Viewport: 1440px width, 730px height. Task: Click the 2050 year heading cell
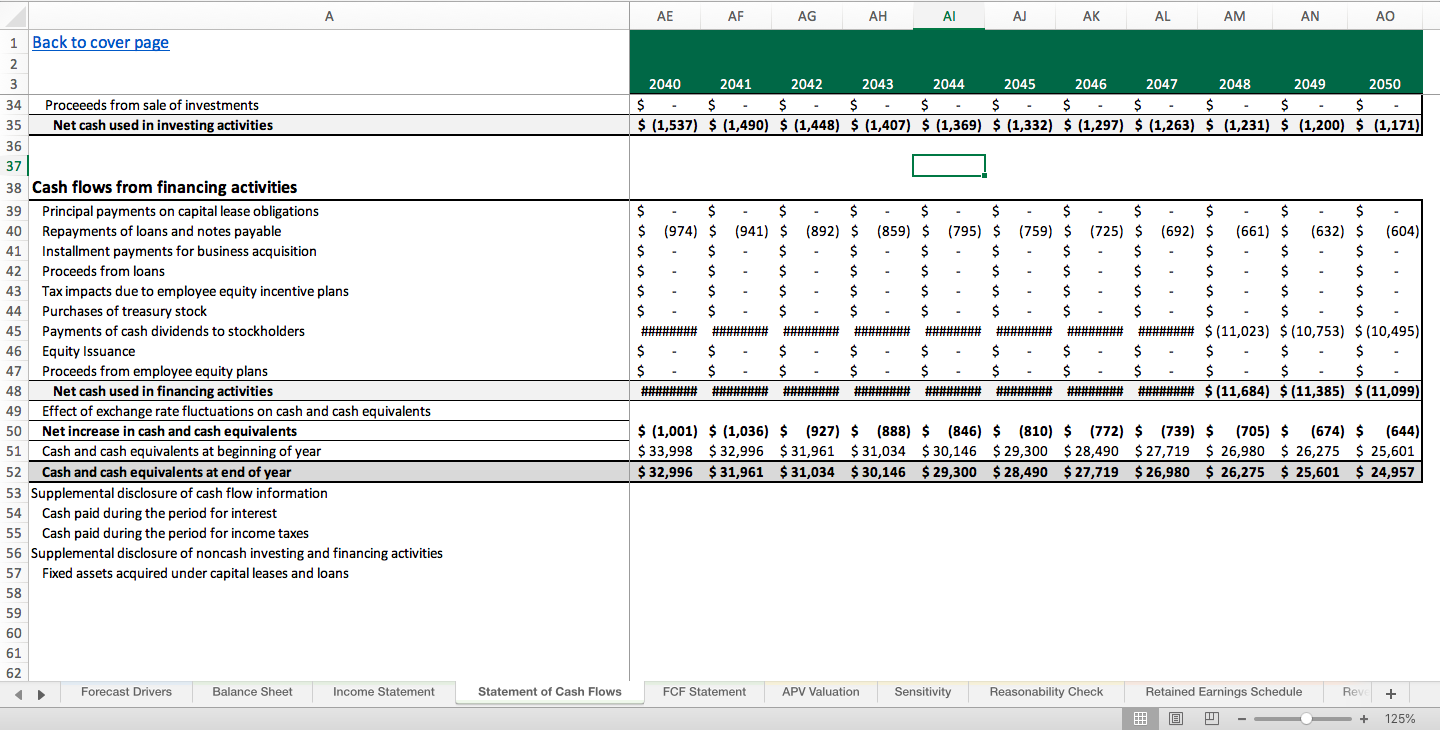tap(1385, 84)
